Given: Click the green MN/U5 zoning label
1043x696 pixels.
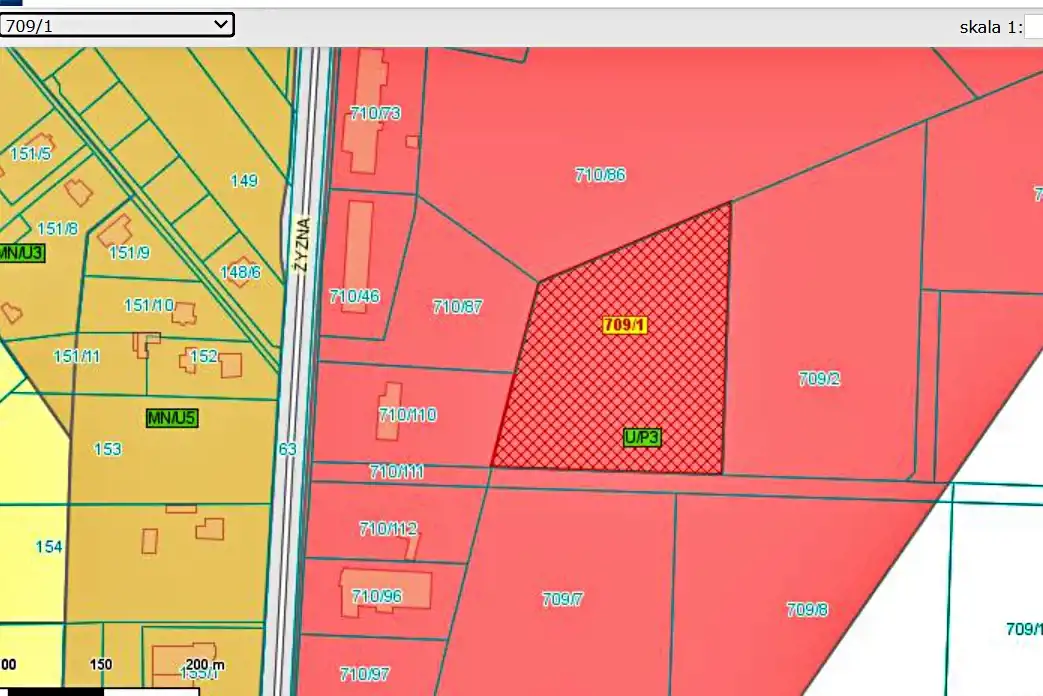Looking at the screenshot, I should (x=173, y=419).
